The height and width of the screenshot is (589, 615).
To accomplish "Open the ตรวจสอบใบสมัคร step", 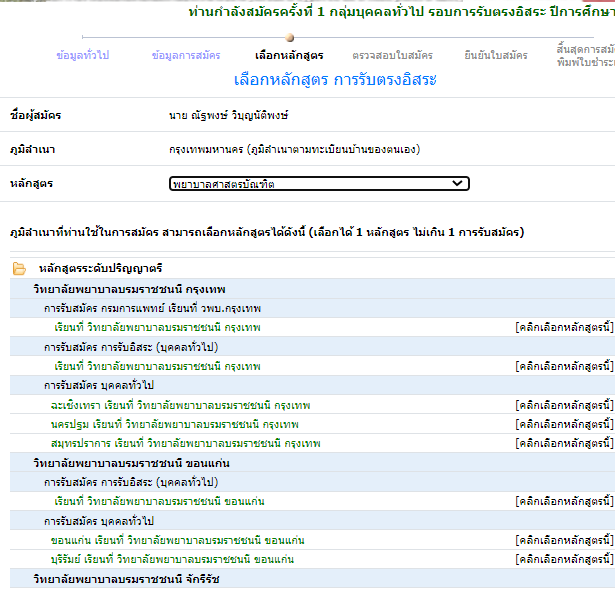I will tap(393, 55).
